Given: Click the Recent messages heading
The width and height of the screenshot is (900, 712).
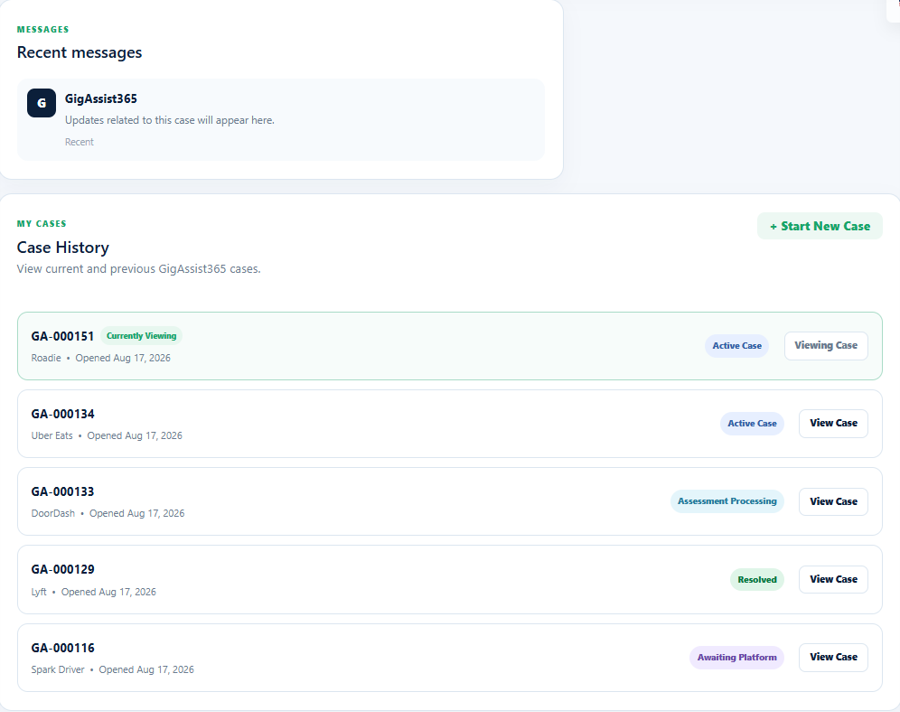Looking at the screenshot, I should pyautogui.click(x=79, y=52).
